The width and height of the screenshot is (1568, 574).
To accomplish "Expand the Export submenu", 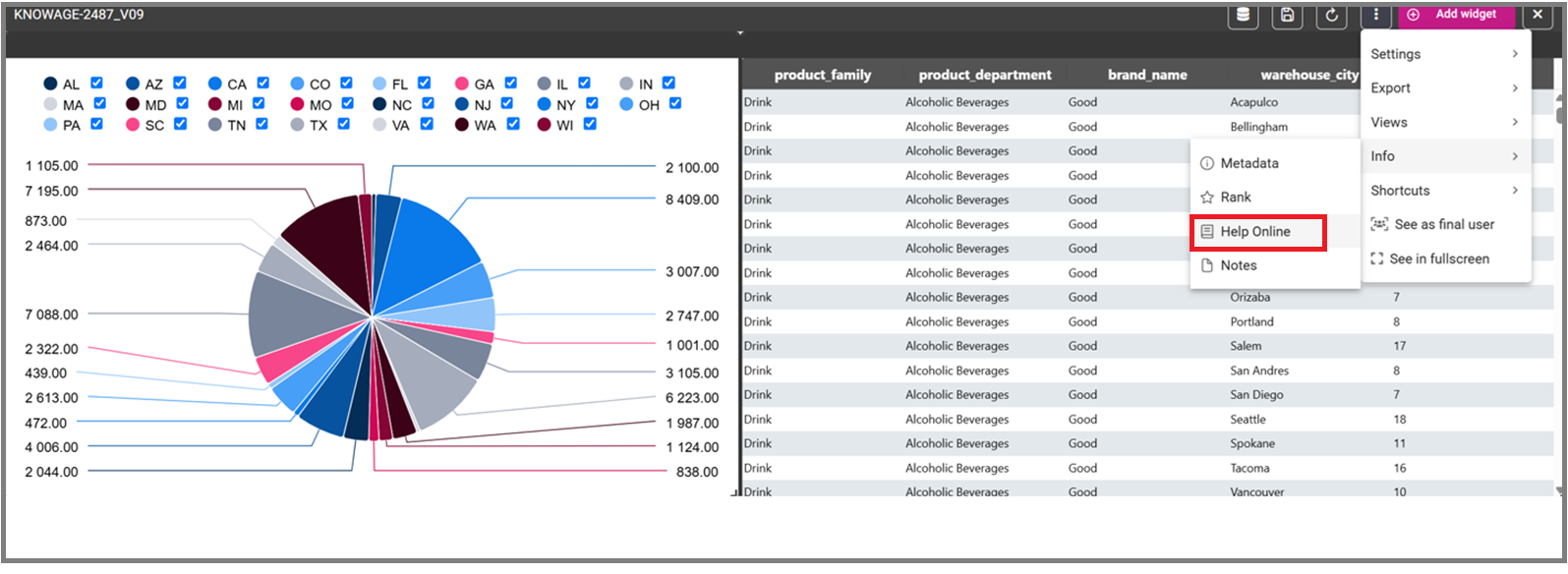I will [x=1446, y=88].
